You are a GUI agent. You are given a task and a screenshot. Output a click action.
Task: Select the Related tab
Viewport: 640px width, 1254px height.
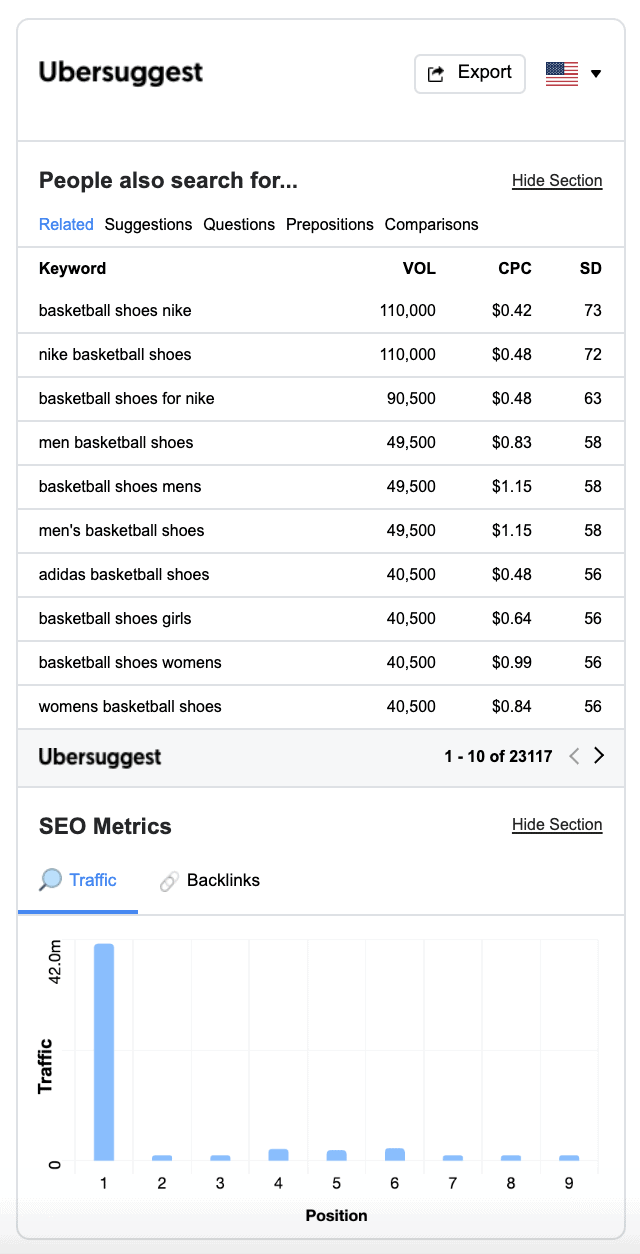(66, 225)
